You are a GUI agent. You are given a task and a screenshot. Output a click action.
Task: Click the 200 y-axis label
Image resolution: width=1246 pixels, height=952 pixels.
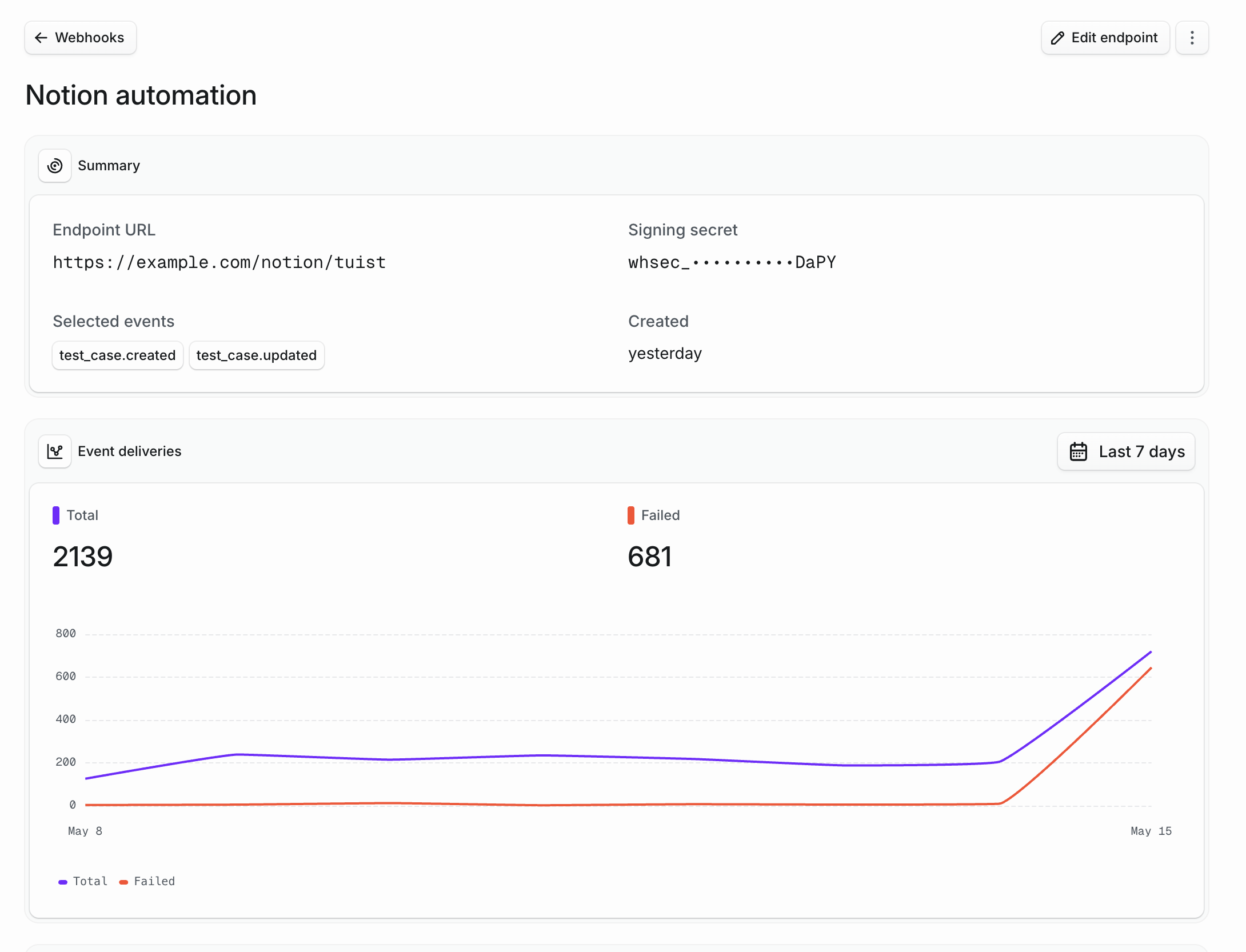66,762
